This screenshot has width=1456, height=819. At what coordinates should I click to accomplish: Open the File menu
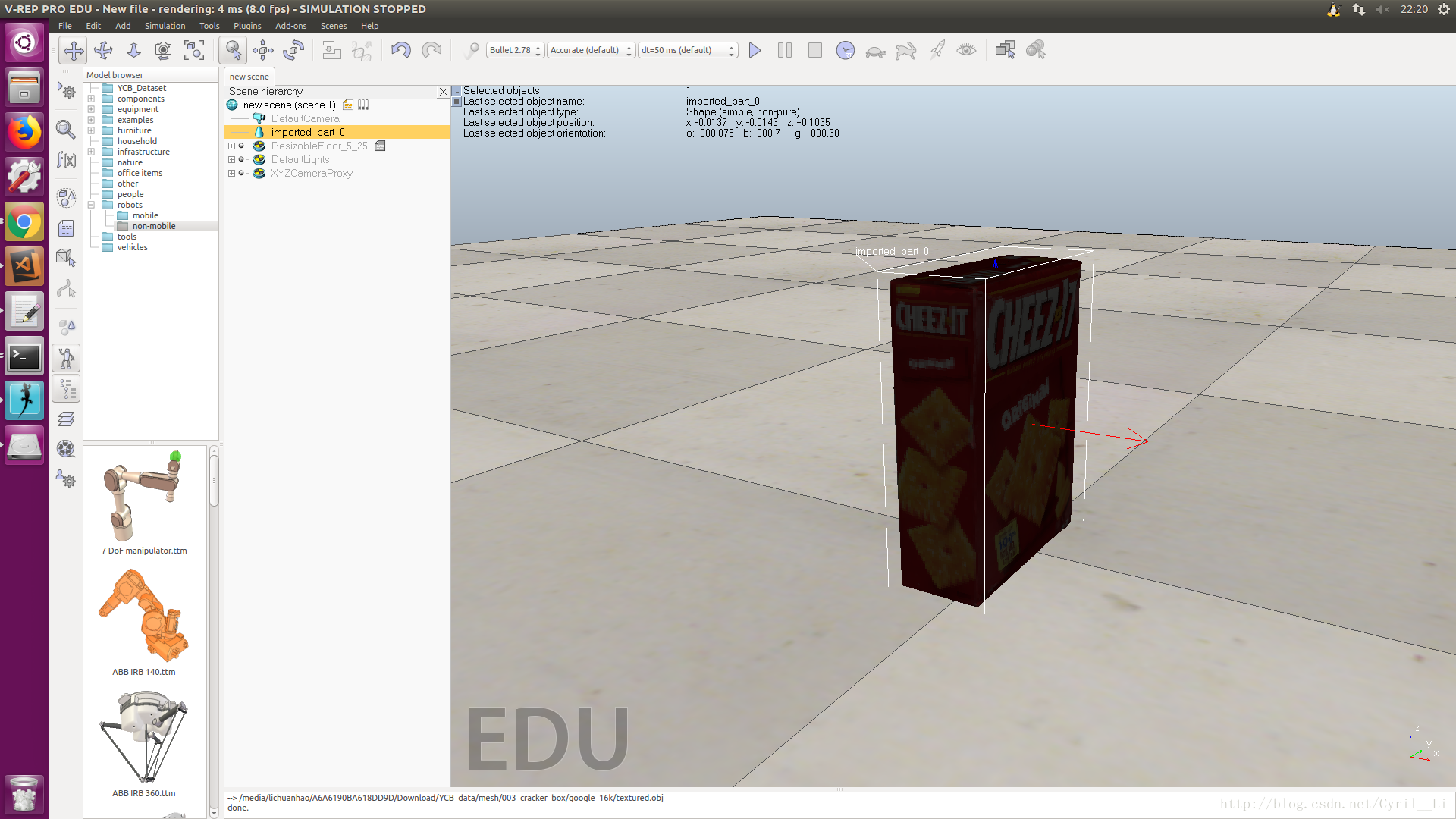(65, 26)
